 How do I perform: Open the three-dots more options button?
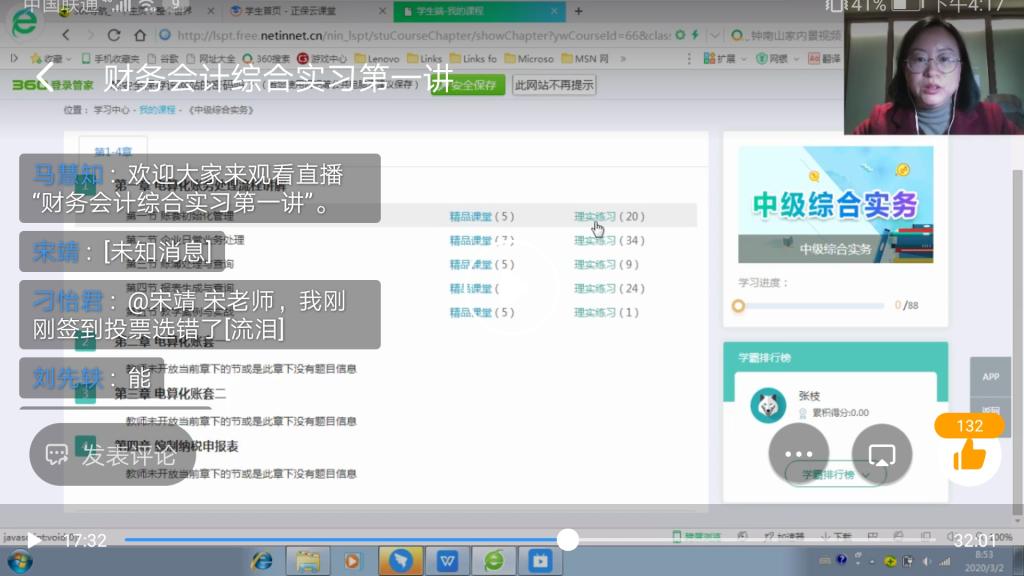(x=798, y=454)
